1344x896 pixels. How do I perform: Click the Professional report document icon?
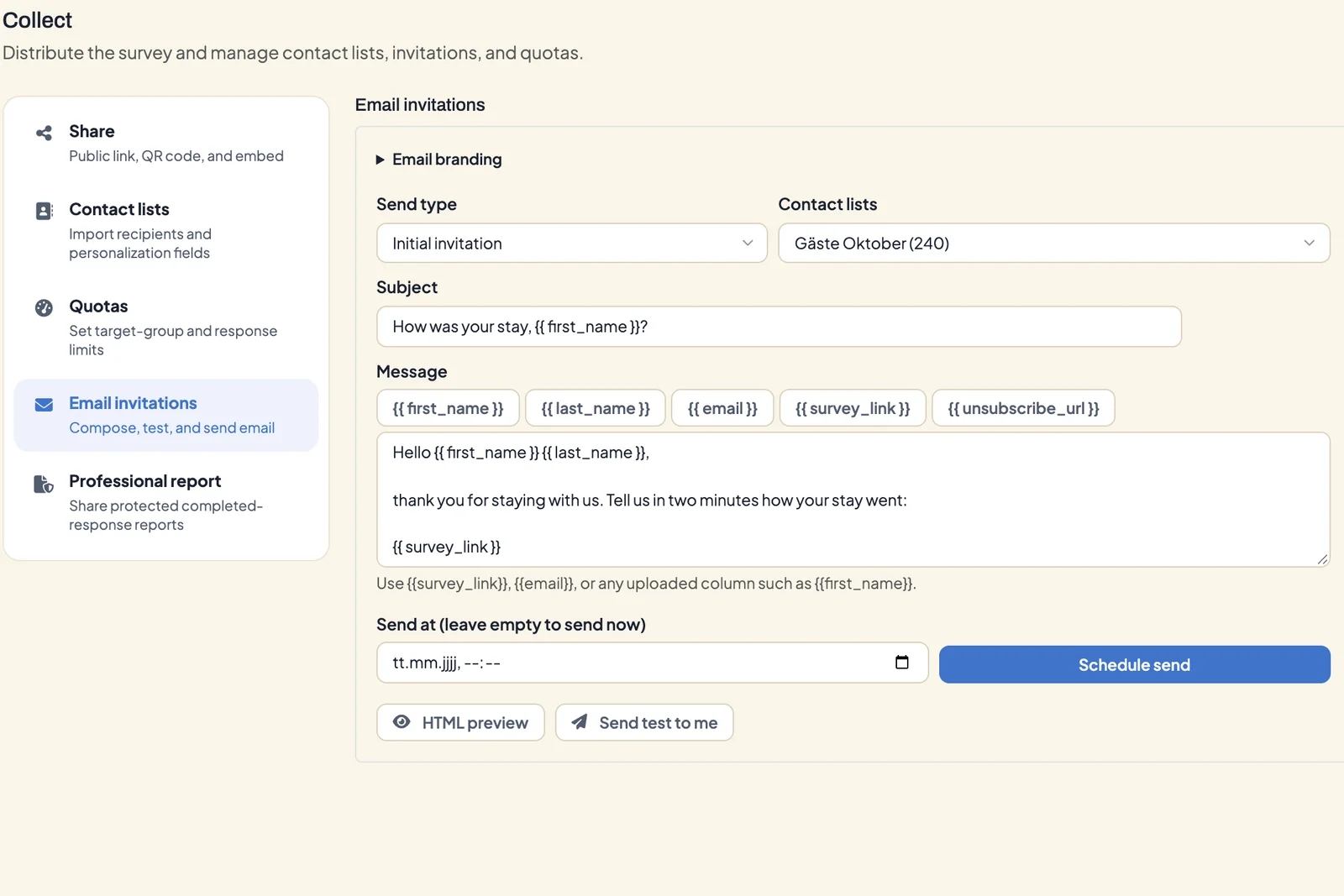click(44, 484)
